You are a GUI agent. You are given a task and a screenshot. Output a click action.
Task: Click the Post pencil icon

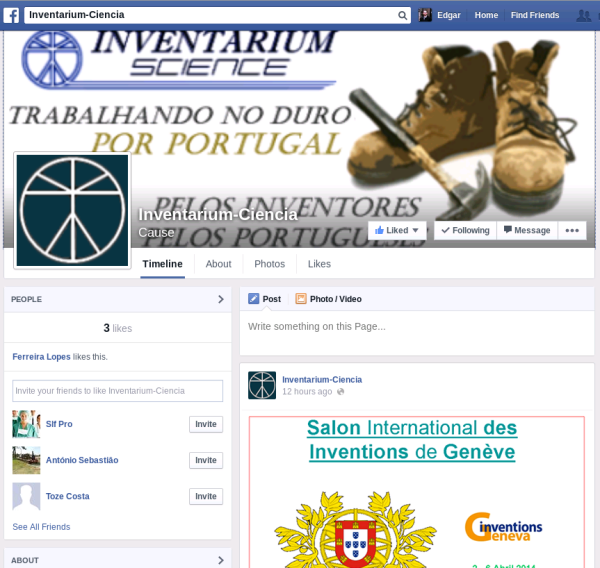tap(253, 299)
